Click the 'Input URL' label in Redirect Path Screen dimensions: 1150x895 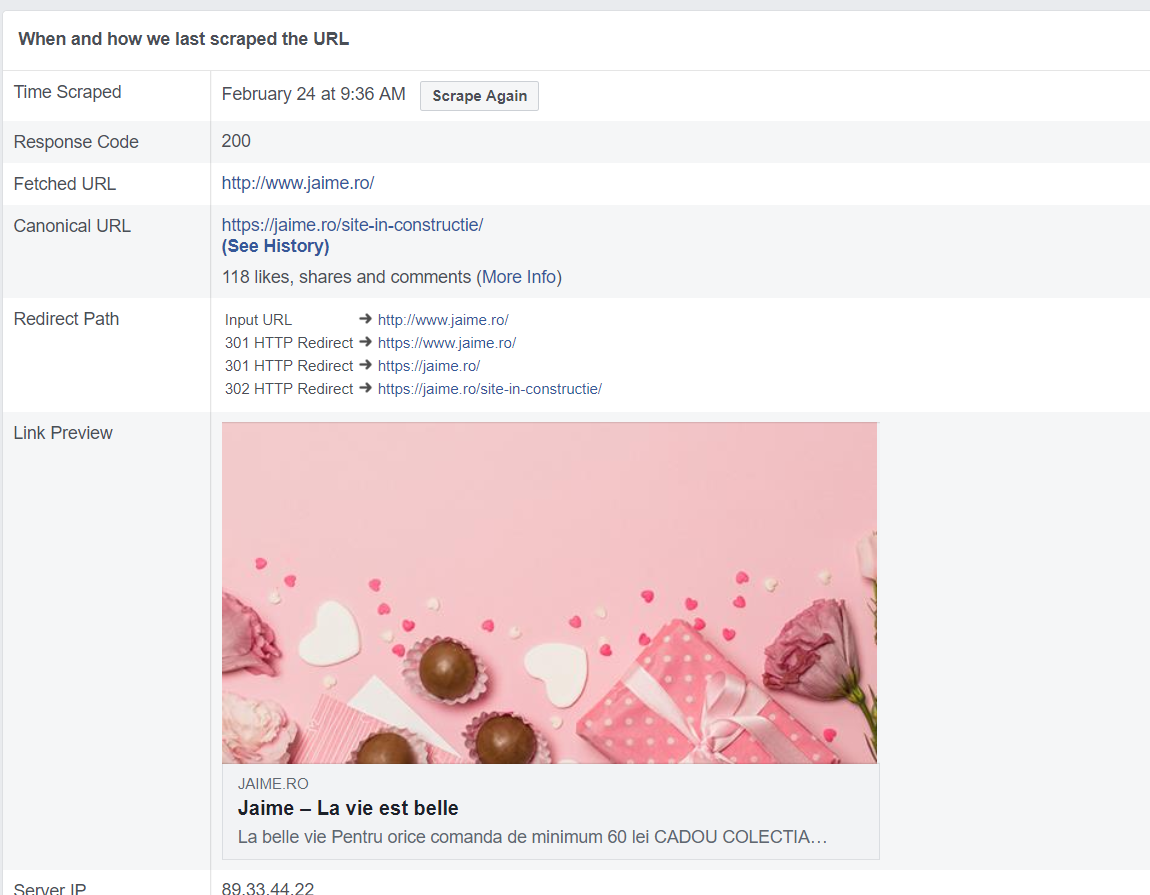click(258, 320)
